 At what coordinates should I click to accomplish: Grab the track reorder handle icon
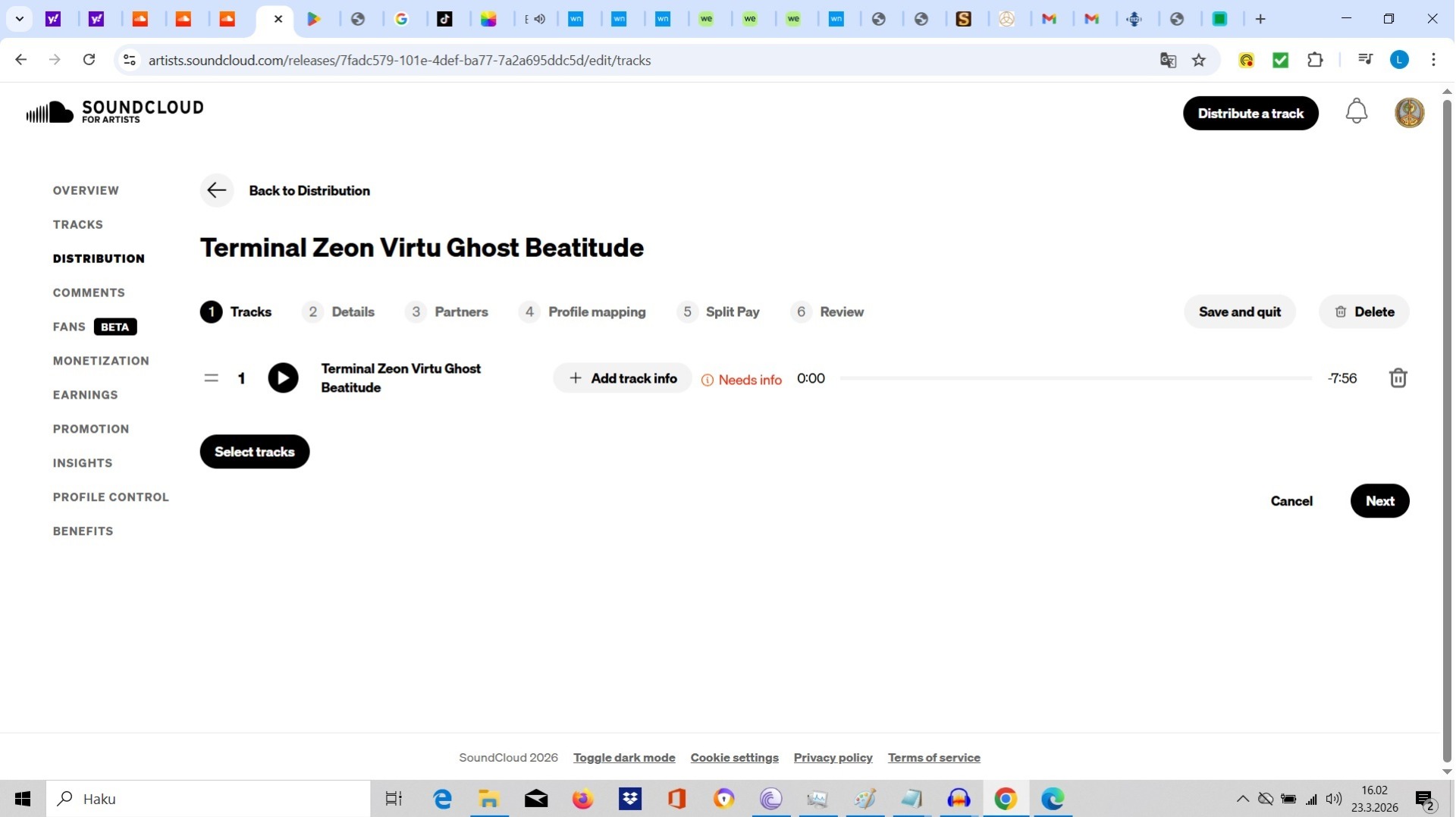click(x=211, y=378)
